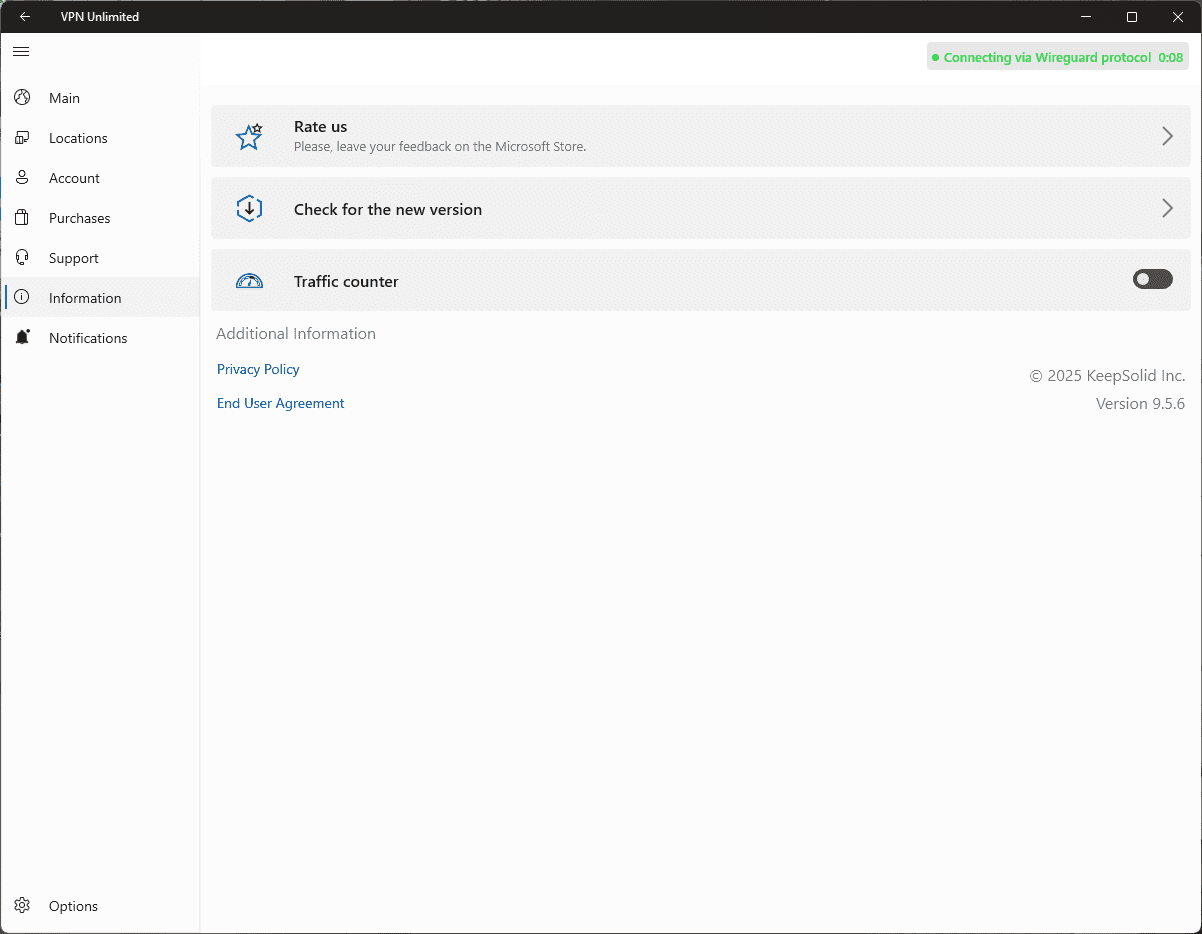Click the Notifications bell icon

click(x=22, y=338)
